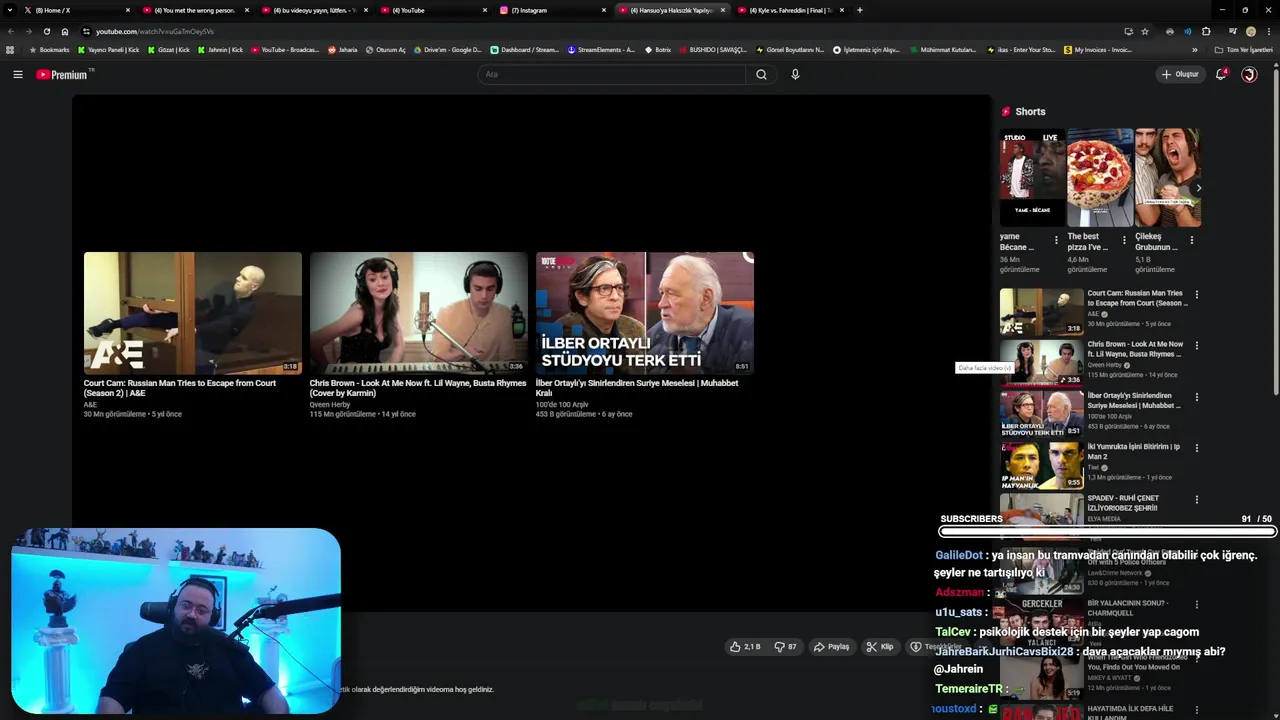Open 'StreamElements' bookmark
The image size is (1280, 720).
point(601,50)
